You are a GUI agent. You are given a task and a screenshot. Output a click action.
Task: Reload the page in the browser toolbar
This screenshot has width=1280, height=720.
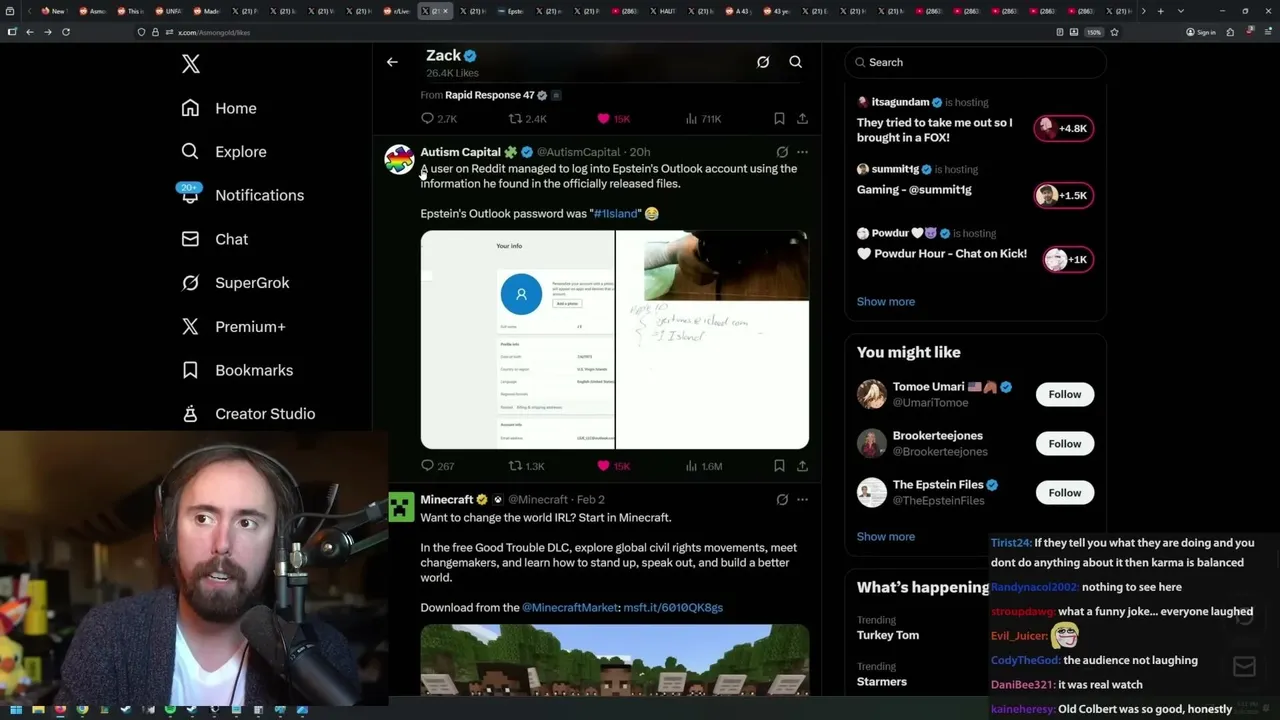(x=66, y=32)
